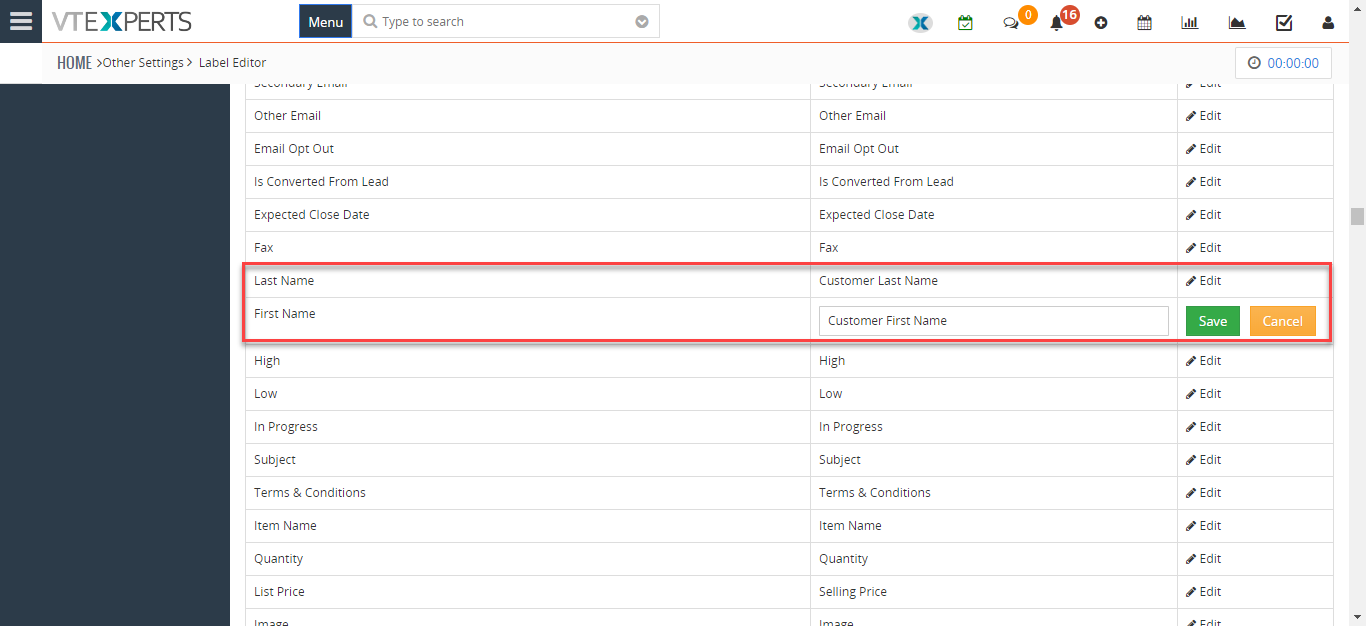Edit the Low label
Screen dimensions: 1366x626
point(1203,394)
